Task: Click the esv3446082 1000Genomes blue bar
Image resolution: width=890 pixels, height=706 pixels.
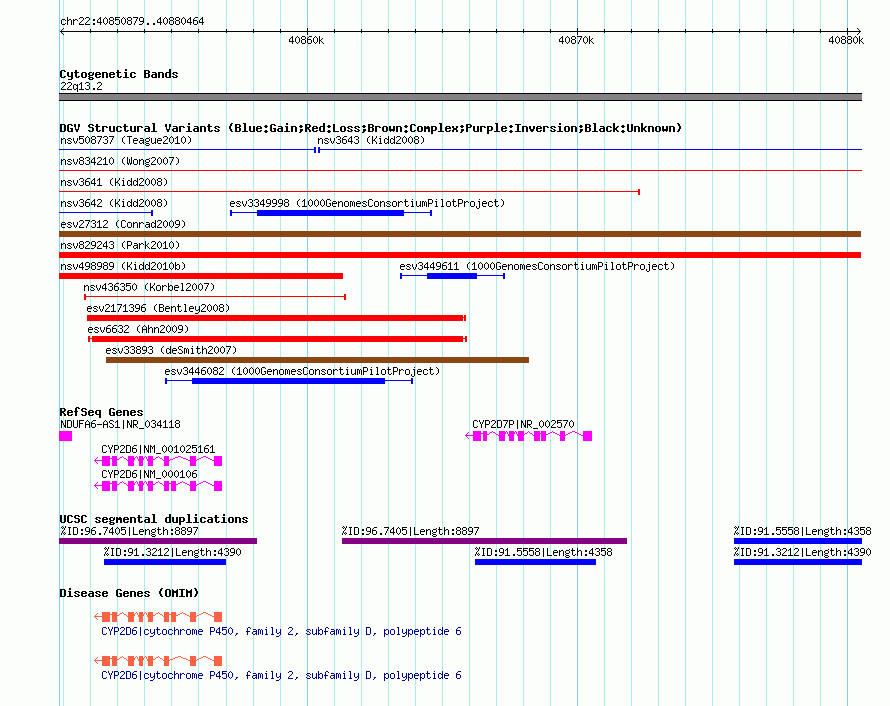Action: point(289,381)
